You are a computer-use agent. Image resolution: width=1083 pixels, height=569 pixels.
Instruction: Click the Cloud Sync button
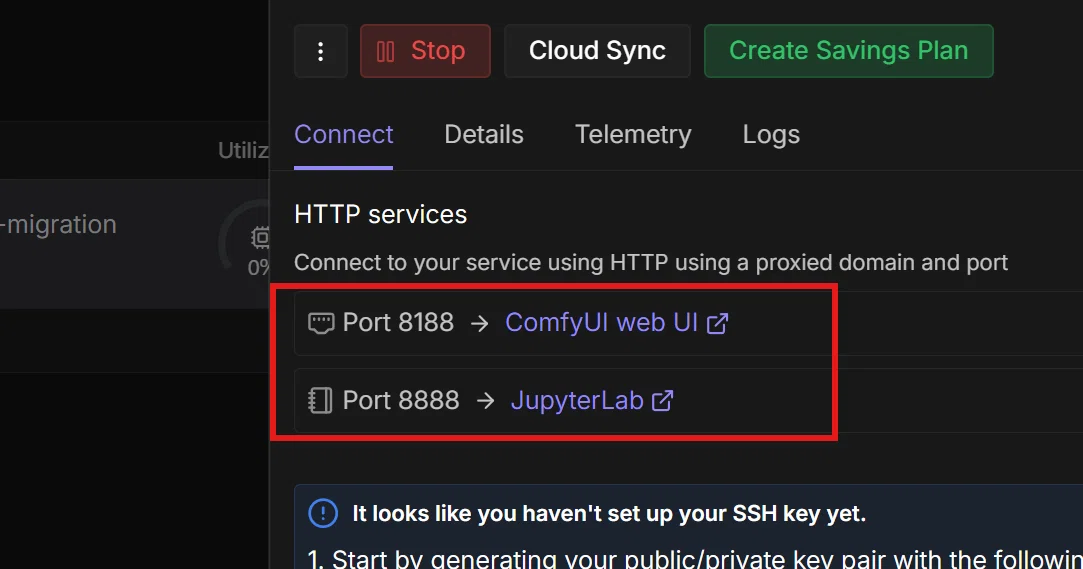(597, 51)
